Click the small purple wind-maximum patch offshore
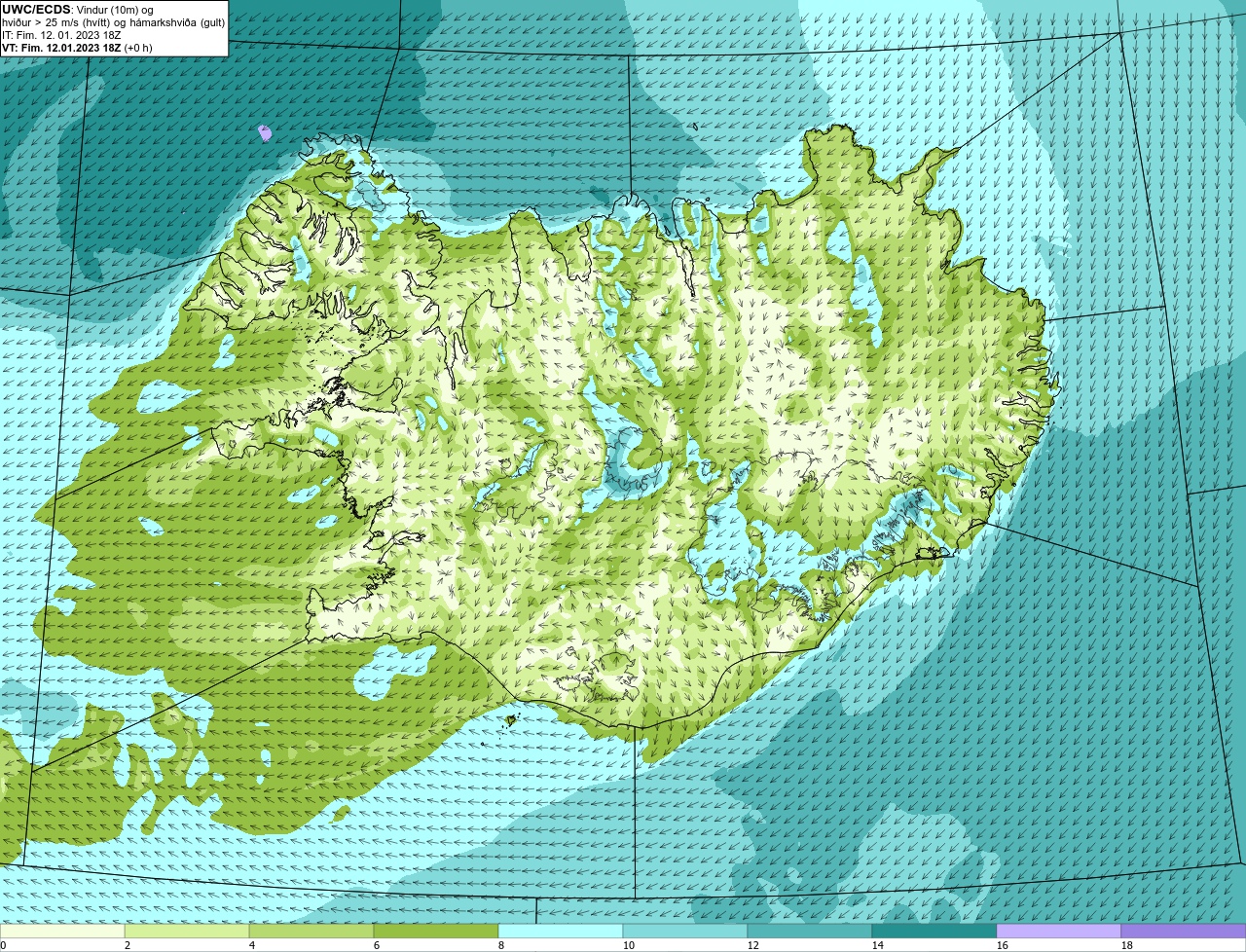 click(265, 132)
